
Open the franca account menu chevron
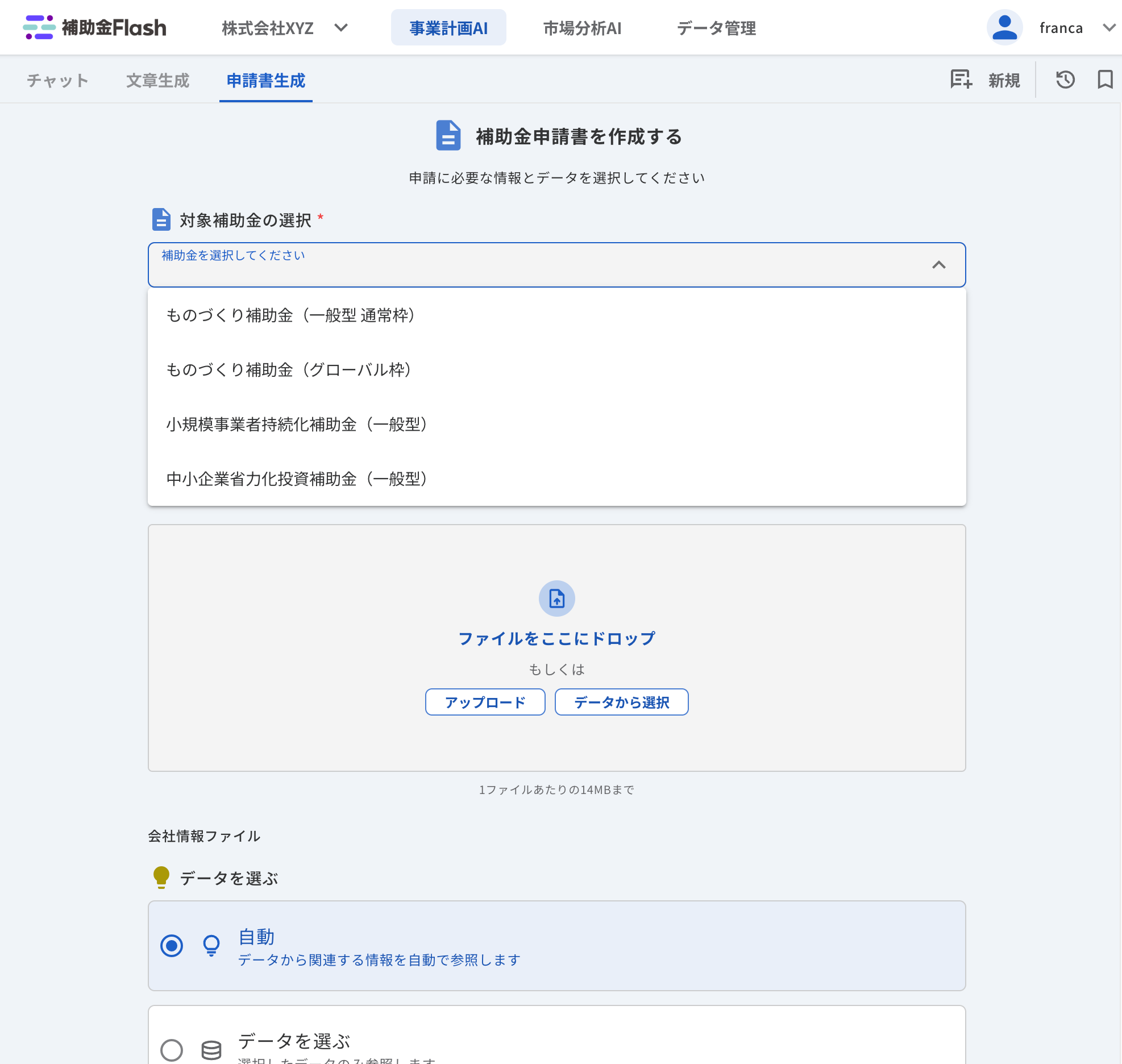pos(1108,27)
